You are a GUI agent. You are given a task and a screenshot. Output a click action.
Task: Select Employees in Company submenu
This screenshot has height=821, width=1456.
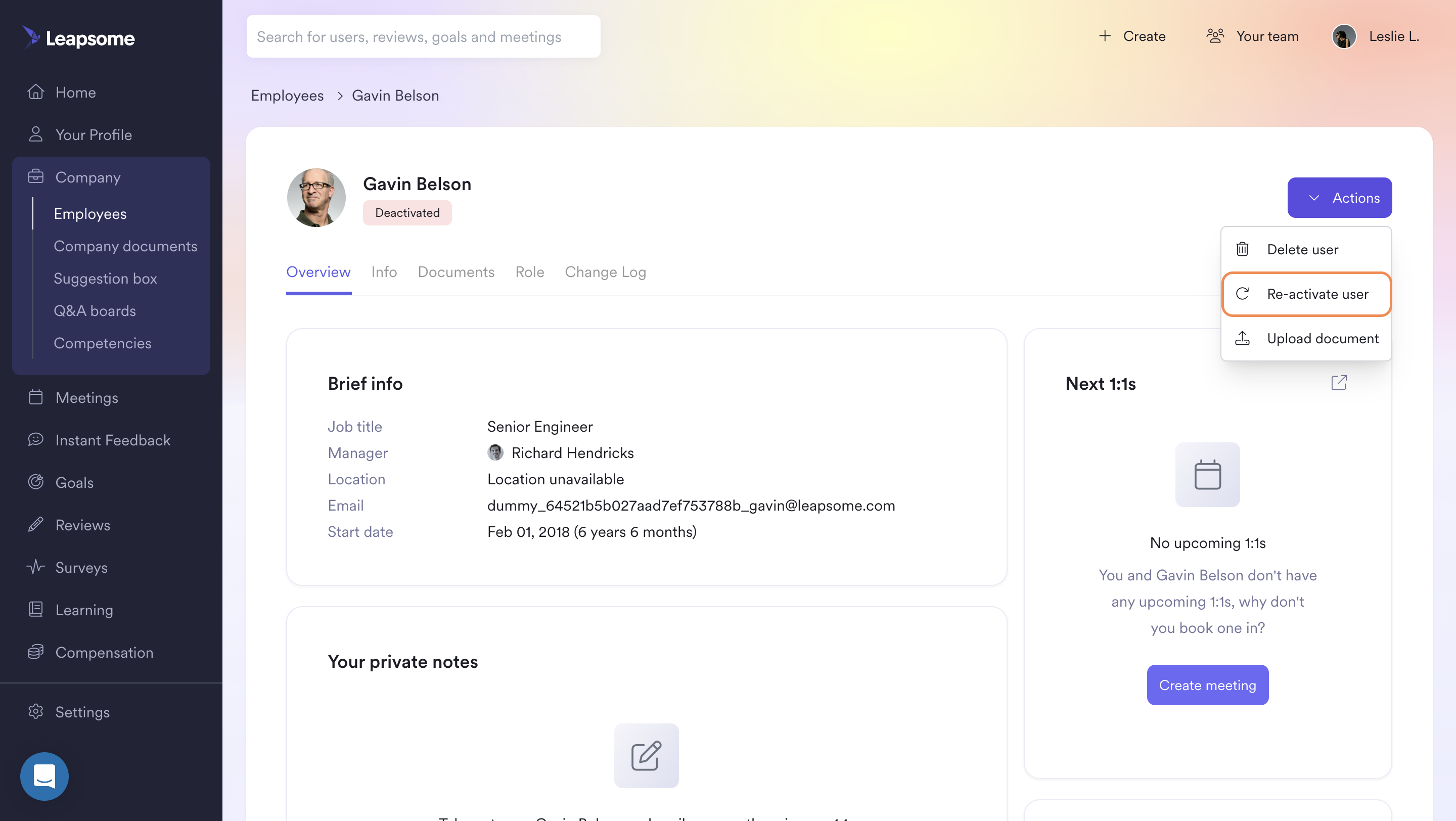90,213
